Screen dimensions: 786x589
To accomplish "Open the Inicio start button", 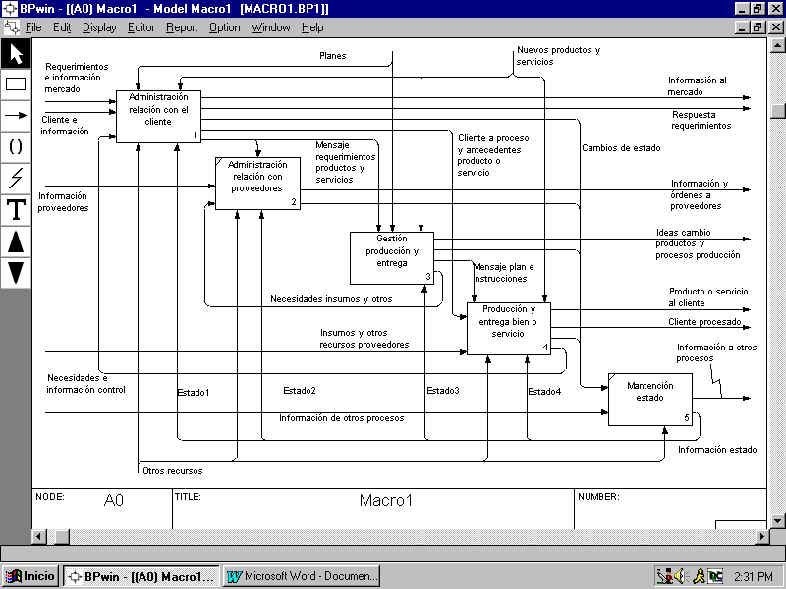I will pyautogui.click(x=31, y=576).
